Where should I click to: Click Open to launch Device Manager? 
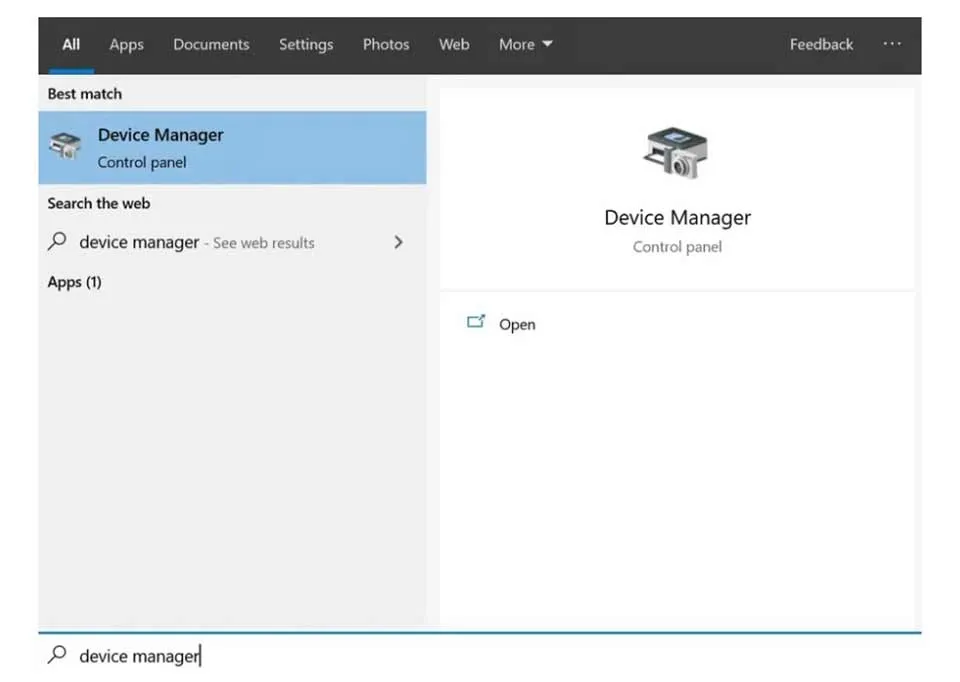coord(517,324)
